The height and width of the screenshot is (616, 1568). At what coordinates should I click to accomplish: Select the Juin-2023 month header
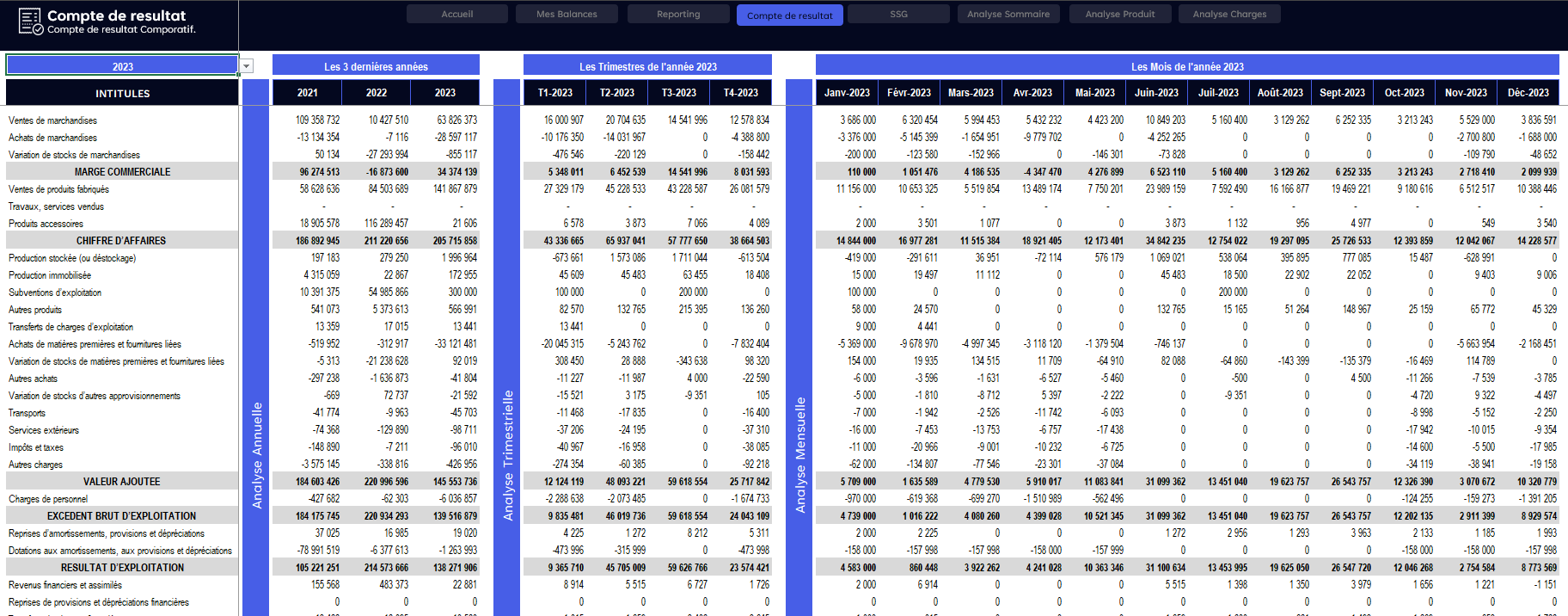click(1156, 92)
